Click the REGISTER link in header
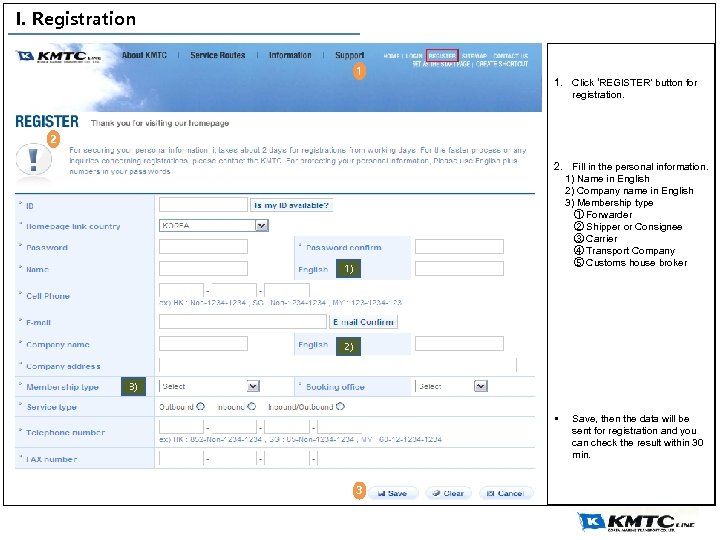Screen dimensions: 720x540 442,56
